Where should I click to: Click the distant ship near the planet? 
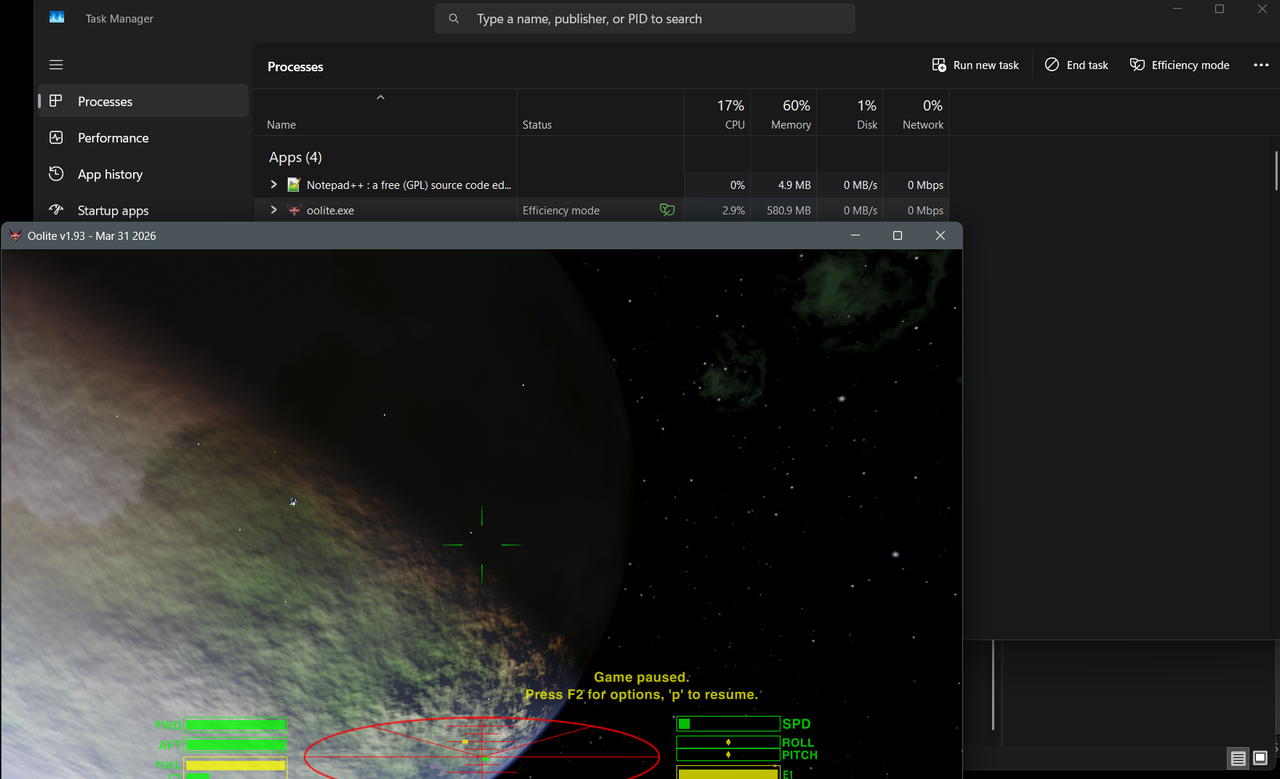(293, 502)
